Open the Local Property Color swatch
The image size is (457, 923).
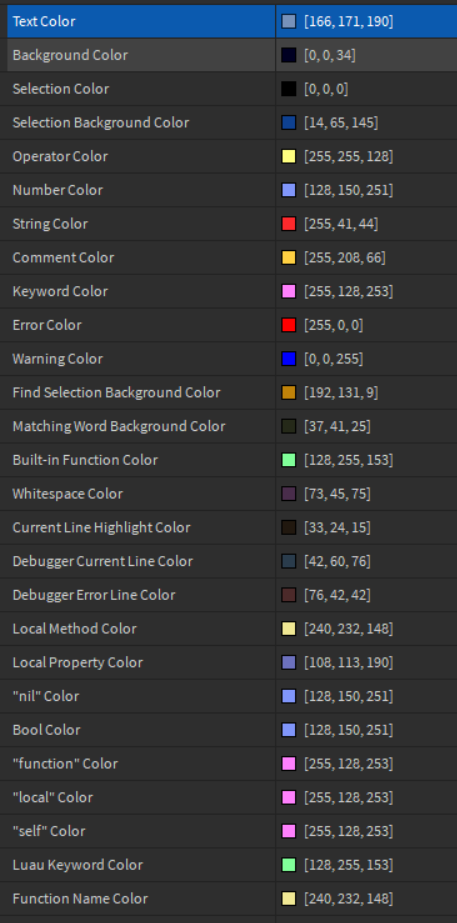(x=289, y=663)
